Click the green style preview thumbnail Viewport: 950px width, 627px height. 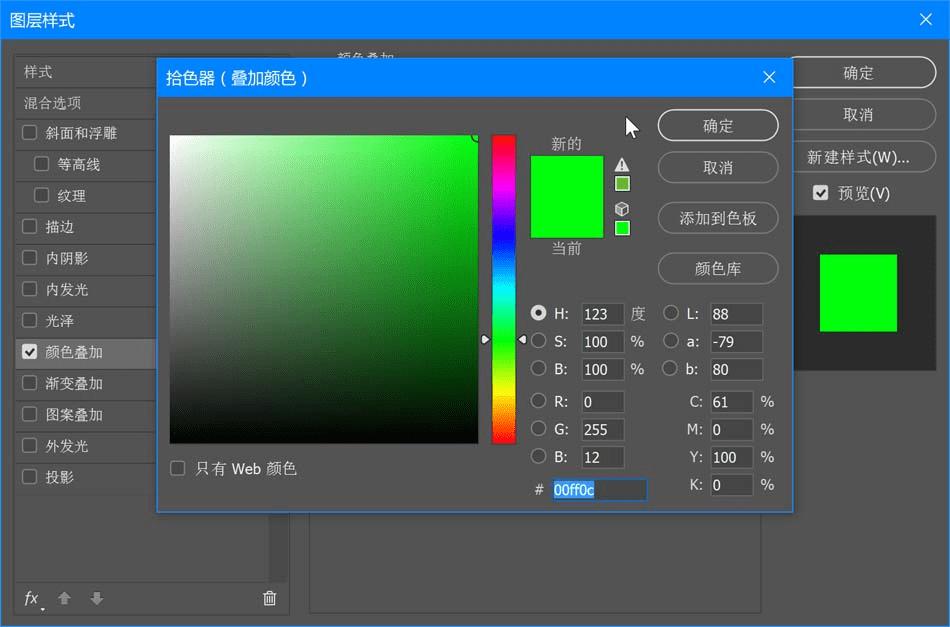click(x=858, y=293)
